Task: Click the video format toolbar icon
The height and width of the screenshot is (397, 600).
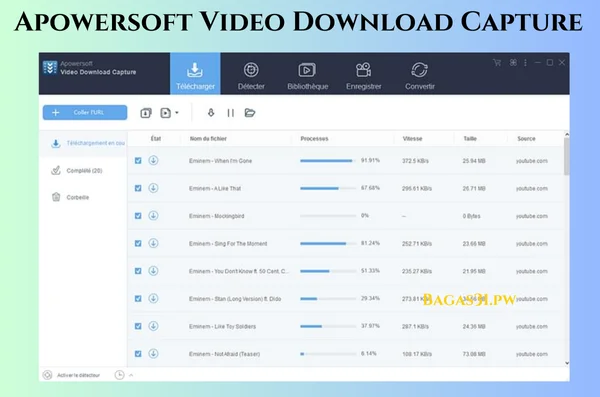Action: [x=166, y=113]
